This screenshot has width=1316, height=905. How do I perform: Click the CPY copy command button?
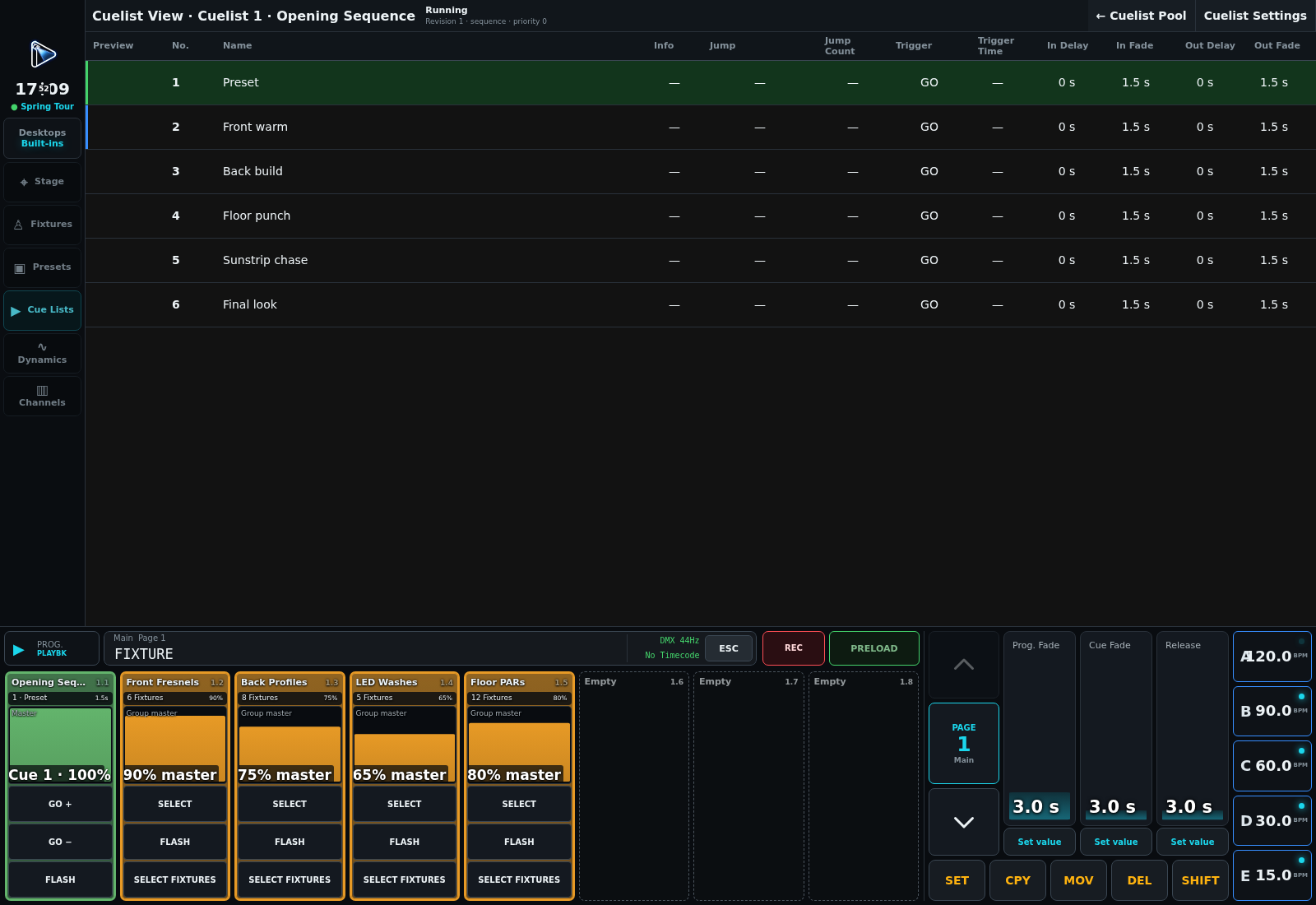(1017, 880)
